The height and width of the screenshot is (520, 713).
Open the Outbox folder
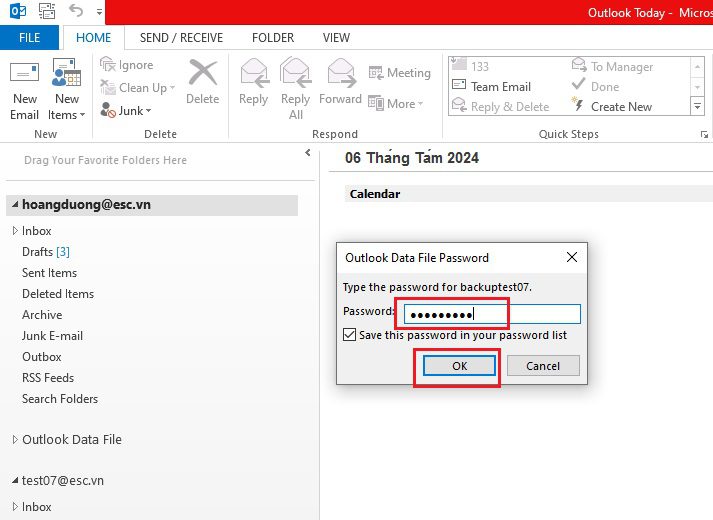41,357
